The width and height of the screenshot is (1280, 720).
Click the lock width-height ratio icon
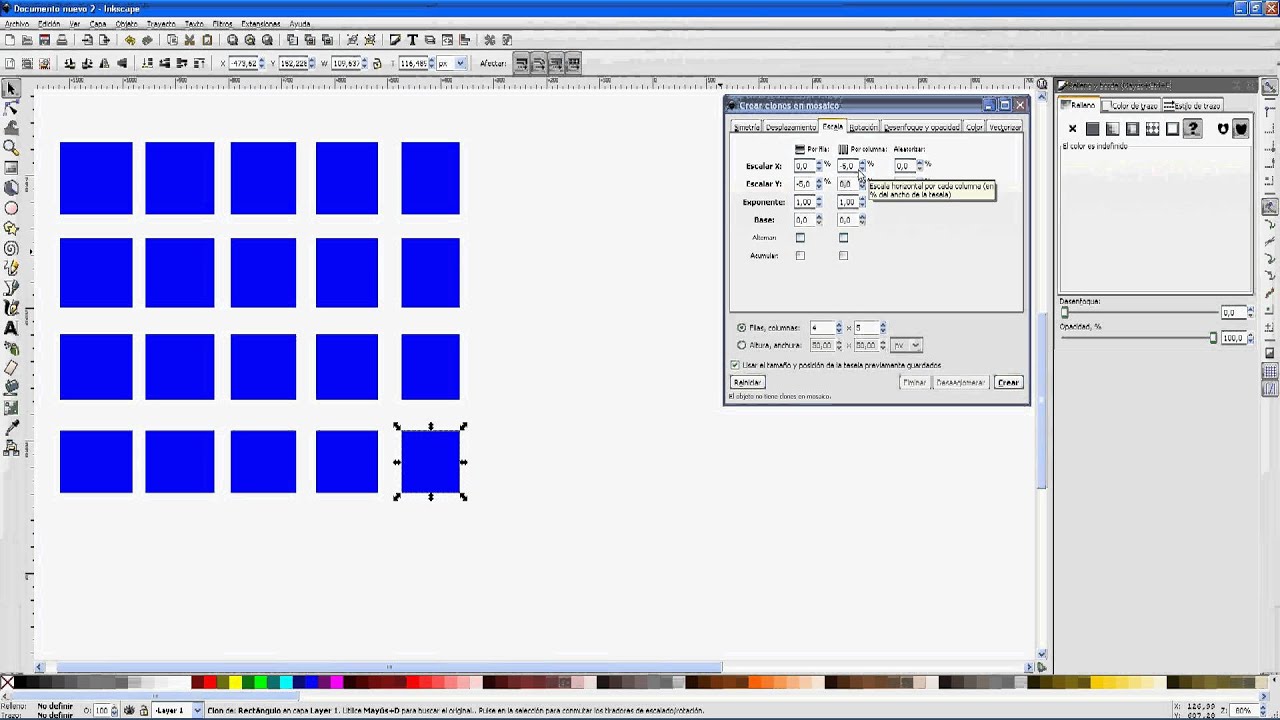[376, 63]
